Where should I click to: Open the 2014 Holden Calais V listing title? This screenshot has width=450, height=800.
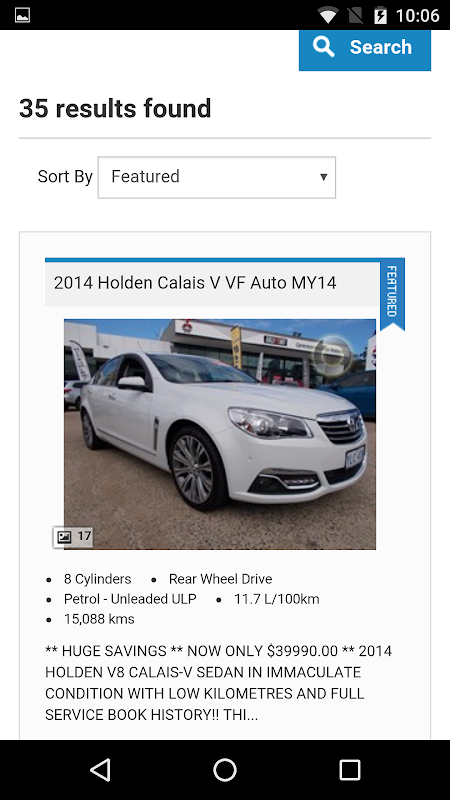[195, 283]
